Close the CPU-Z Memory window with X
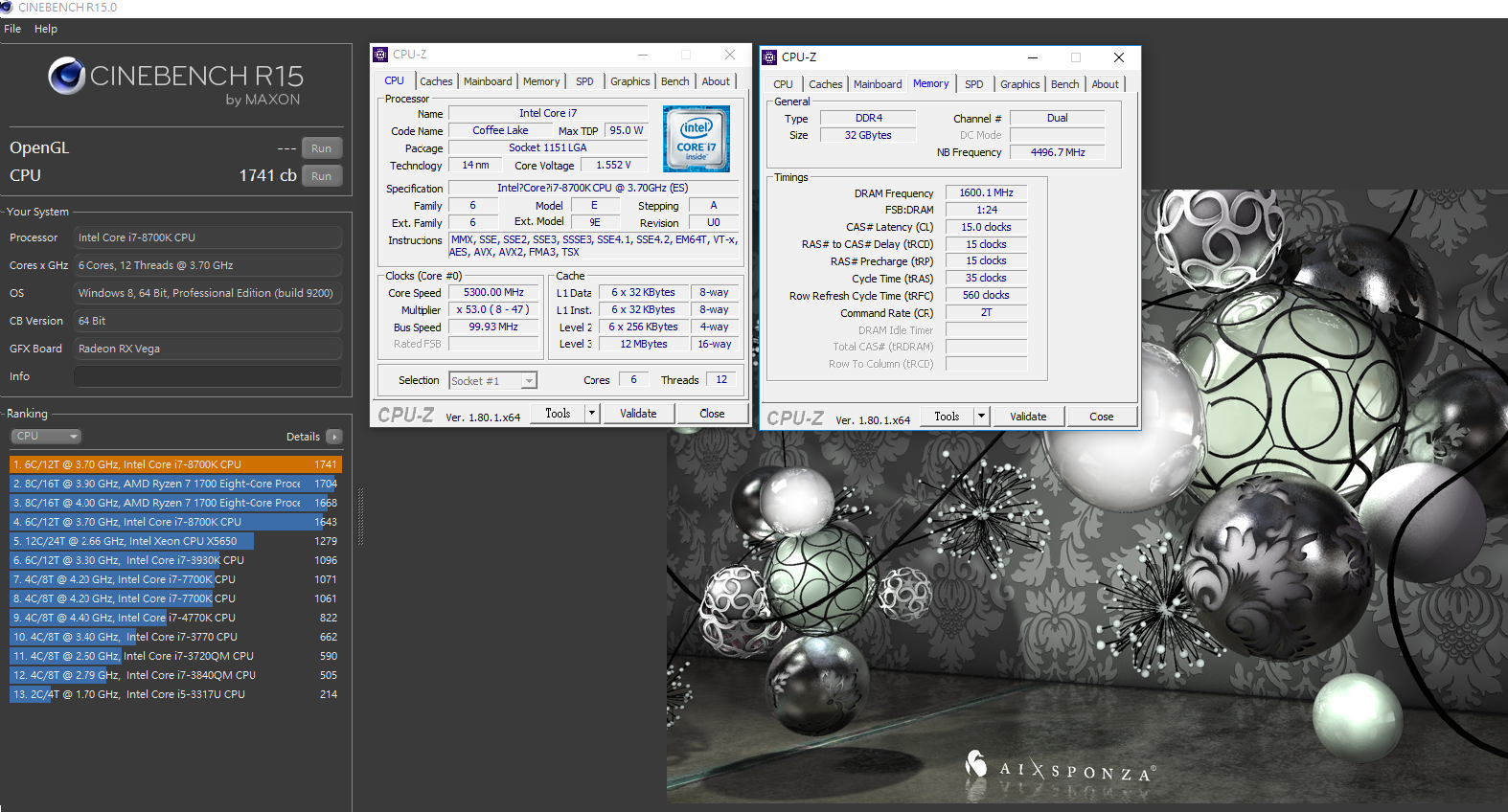Image resolution: width=1508 pixels, height=812 pixels. pos(1119,57)
